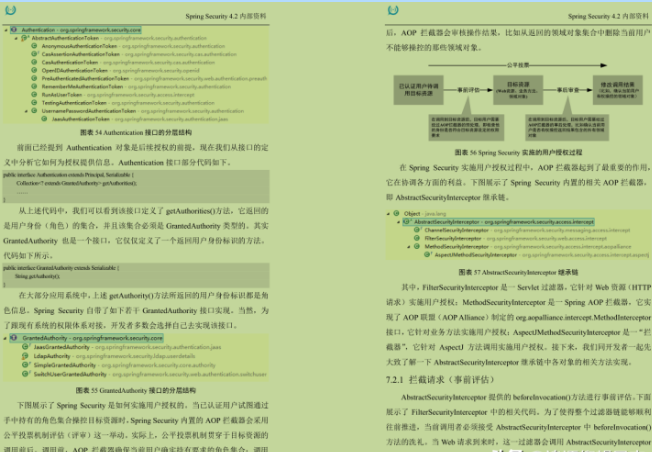Collapse the GrantedAuthority root tree node
The height and width of the screenshot is (452, 652).
[x=5, y=338]
